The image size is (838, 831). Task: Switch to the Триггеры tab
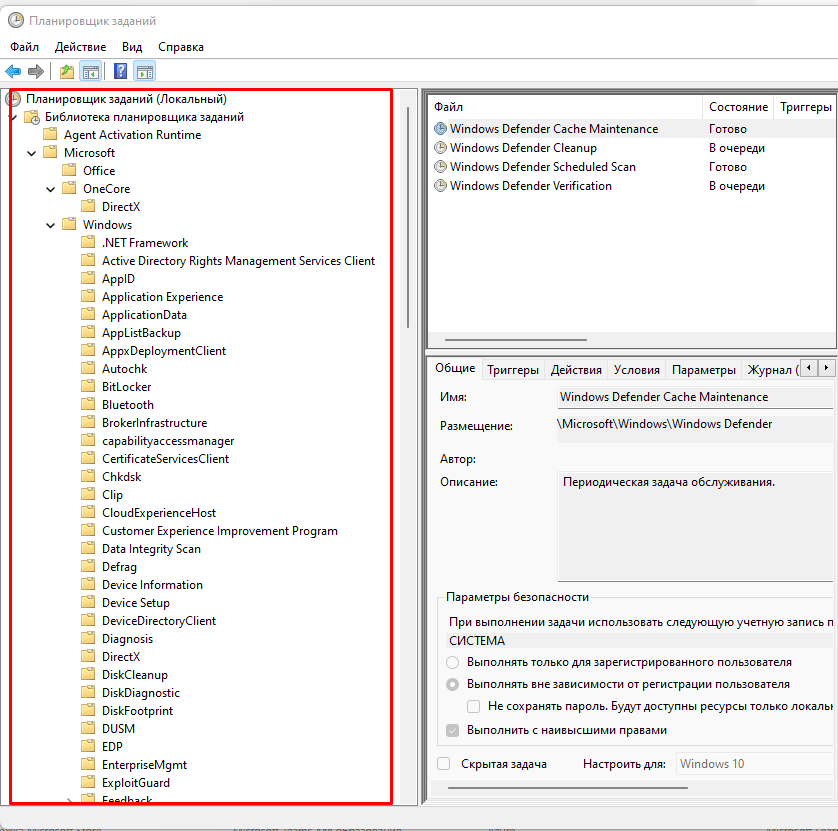pyautogui.click(x=513, y=370)
